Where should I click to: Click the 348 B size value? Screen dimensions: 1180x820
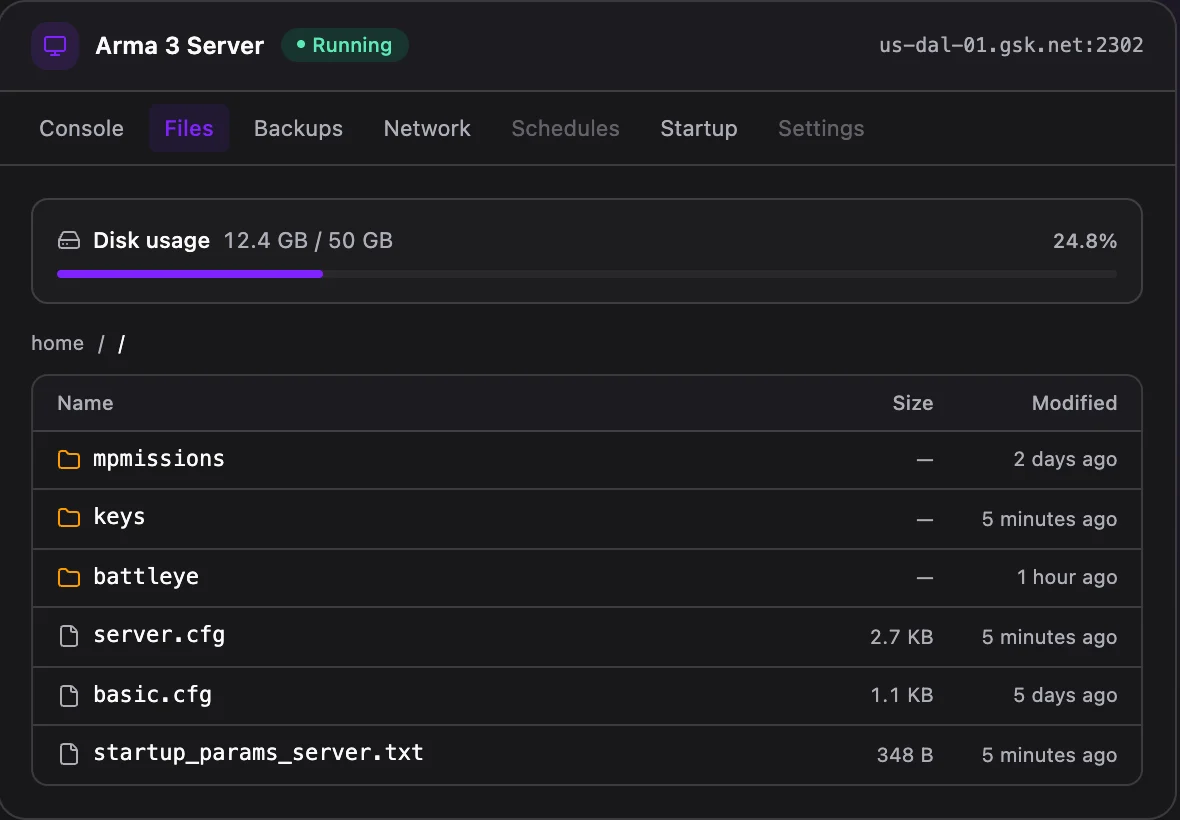pos(905,755)
